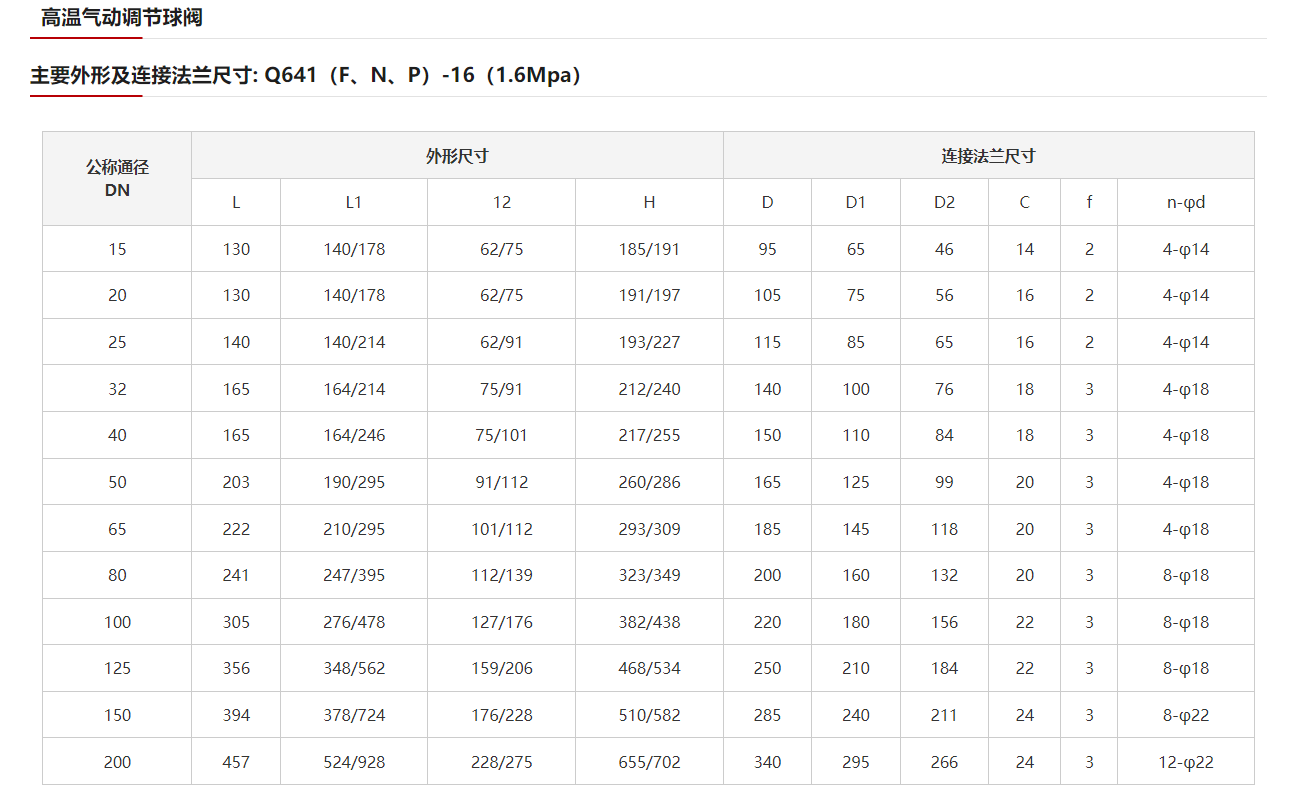The height and width of the screenshot is (791, 1294).
Task: Click the 127/176 cell
Action: 502,622
